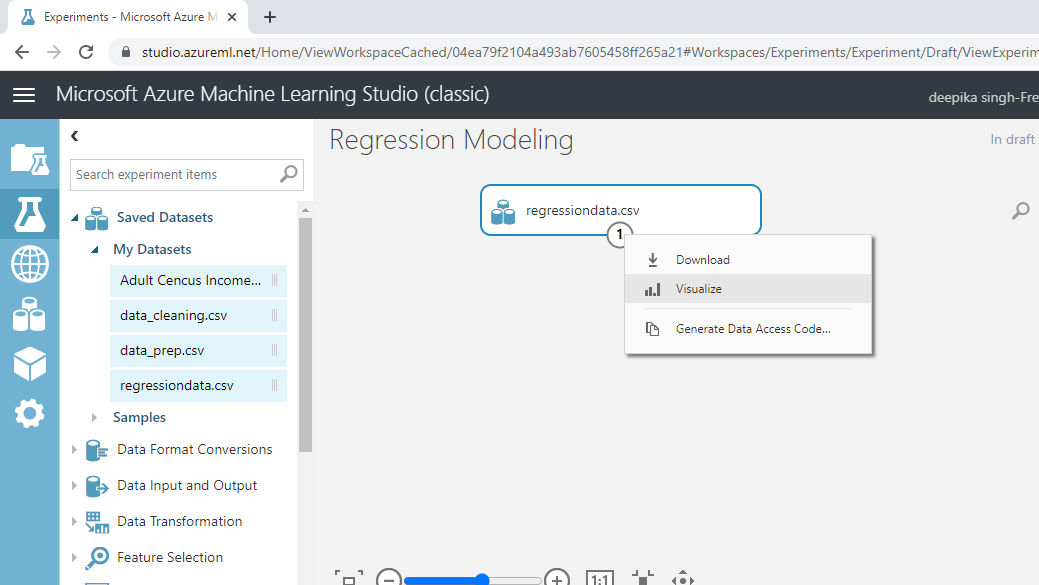Click the Visualize bar chart icon
1039x585 pixels.
(x=653, y=290)
